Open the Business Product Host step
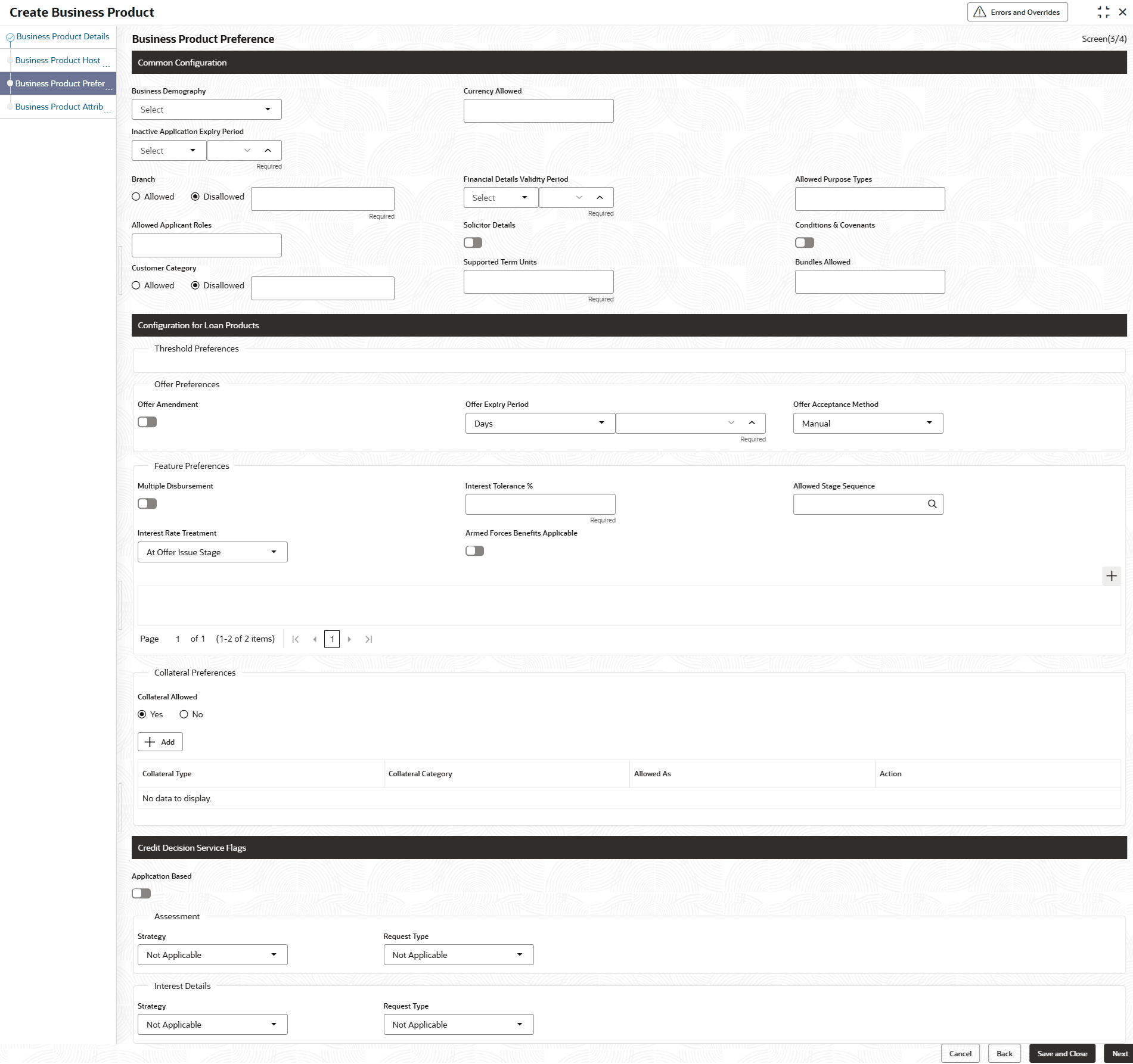Viewport: 1133px width, 1064px height. pyautogui.click(x=58, y=60)
